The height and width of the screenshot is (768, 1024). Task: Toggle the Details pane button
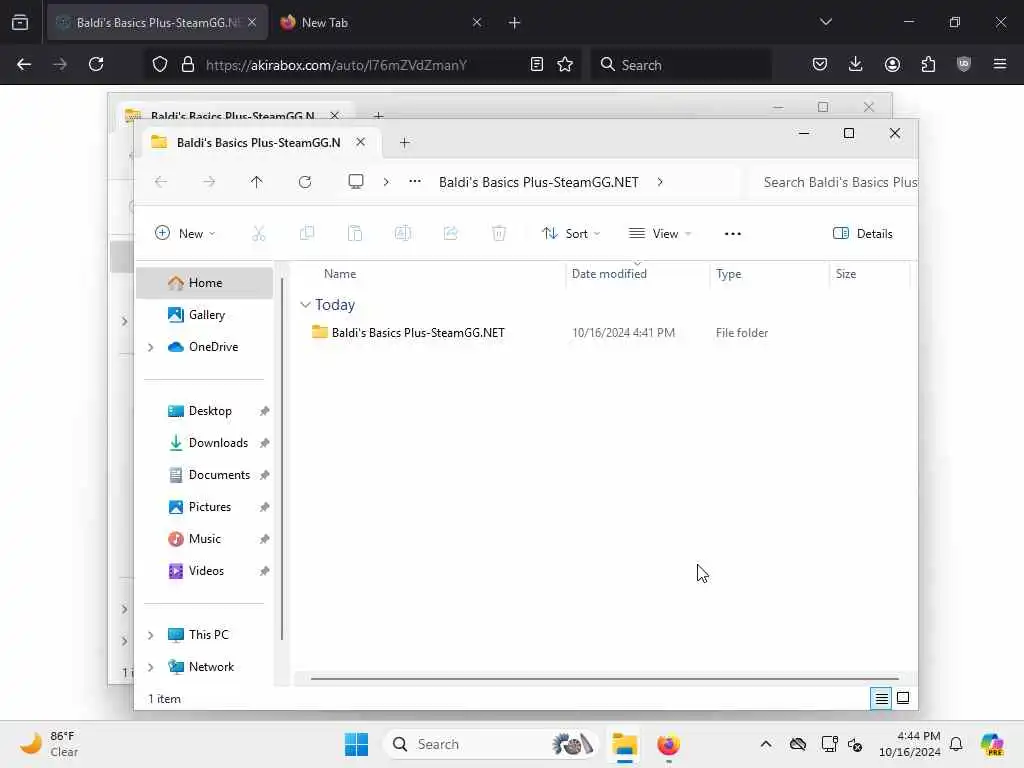(x=863, y=233)
